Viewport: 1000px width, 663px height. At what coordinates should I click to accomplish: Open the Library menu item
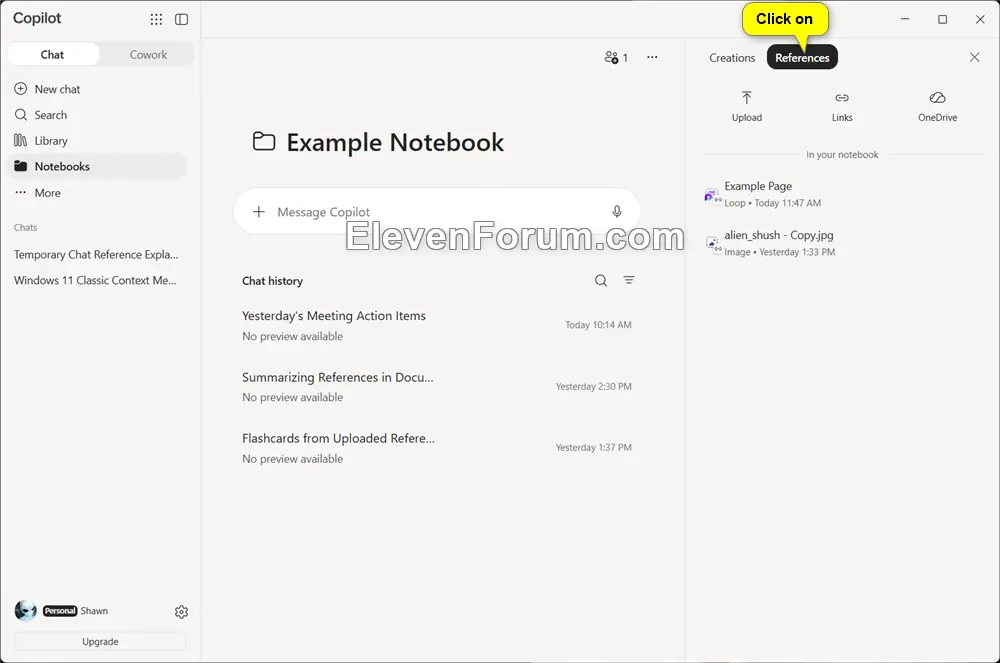click(x=98, y=140)
